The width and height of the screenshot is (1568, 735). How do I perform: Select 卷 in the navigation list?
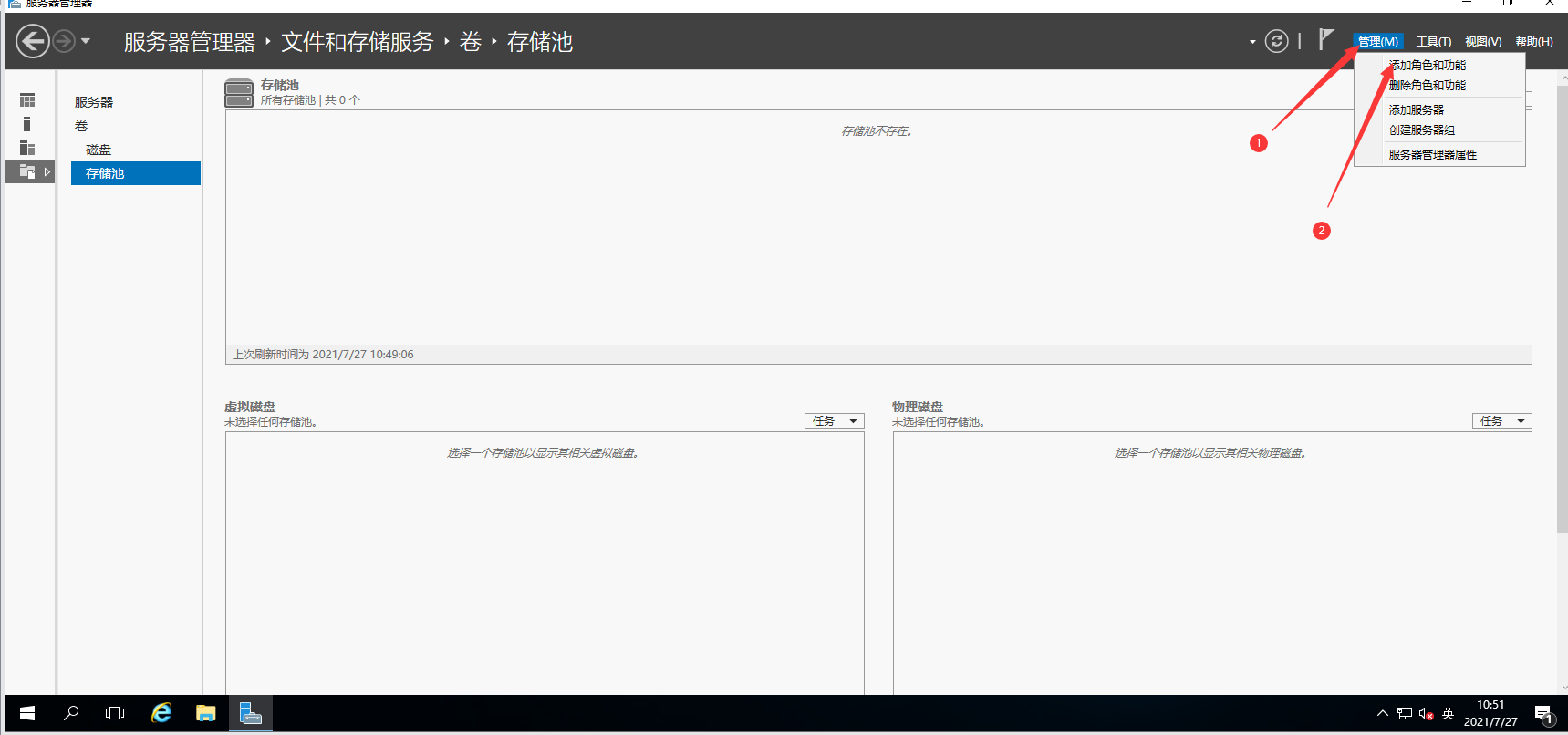pyautogui.click(x=81, y=126)
